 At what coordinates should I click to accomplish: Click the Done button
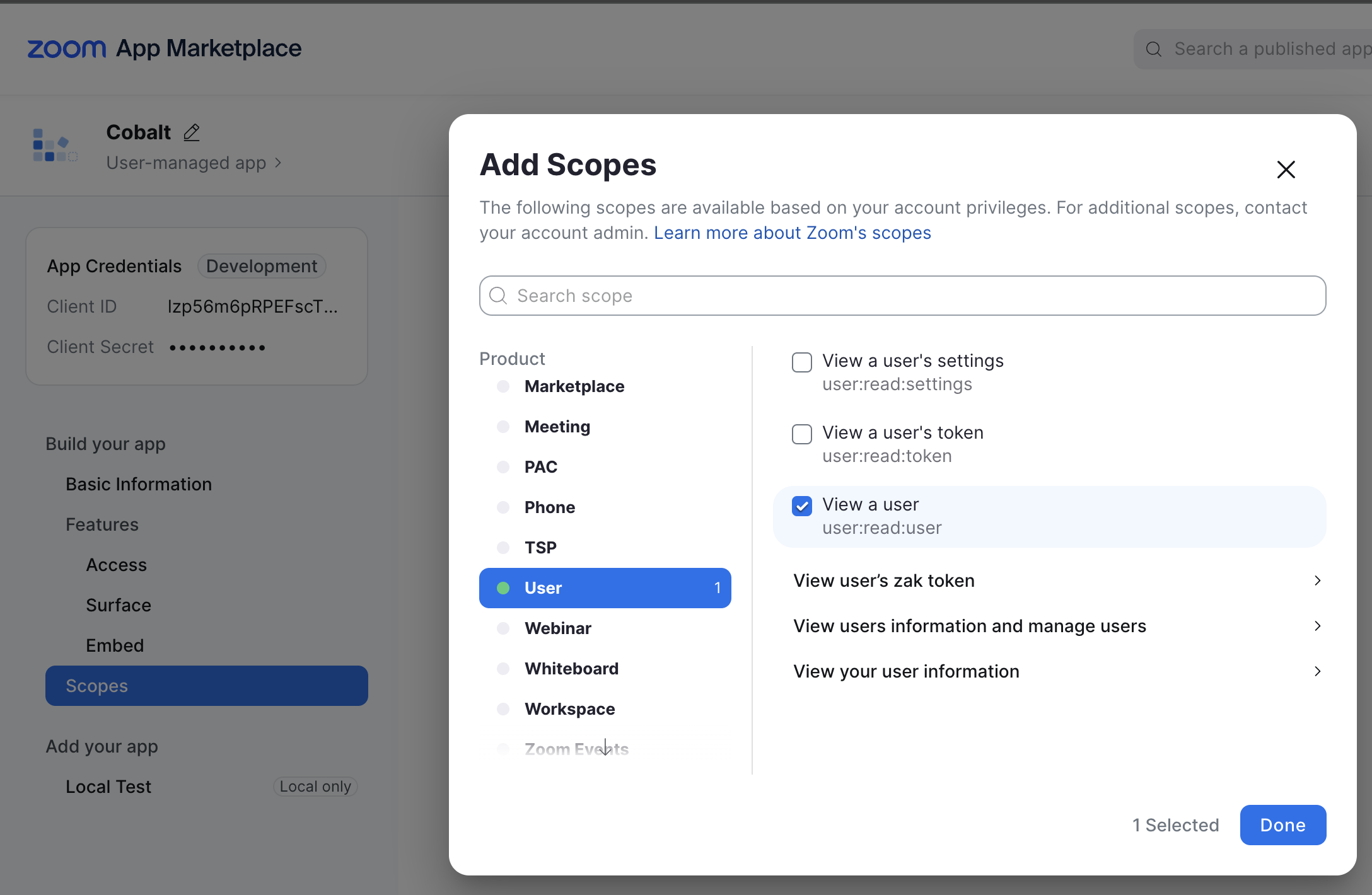[x=1282, y=825]
